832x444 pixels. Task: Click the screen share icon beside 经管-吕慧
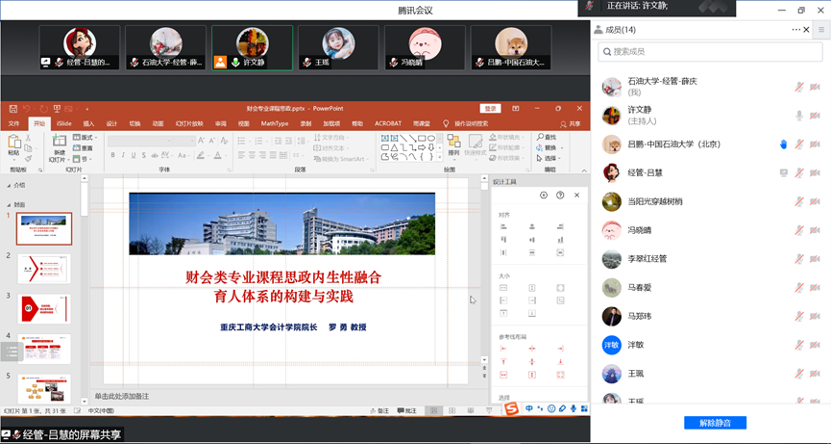coord(784,172)
